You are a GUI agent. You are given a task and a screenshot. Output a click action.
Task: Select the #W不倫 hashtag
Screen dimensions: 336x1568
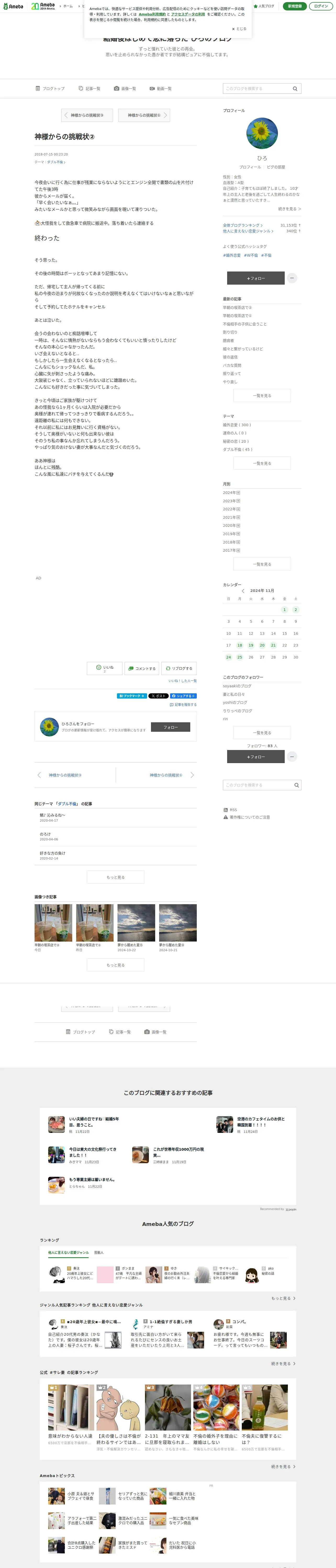251,255
